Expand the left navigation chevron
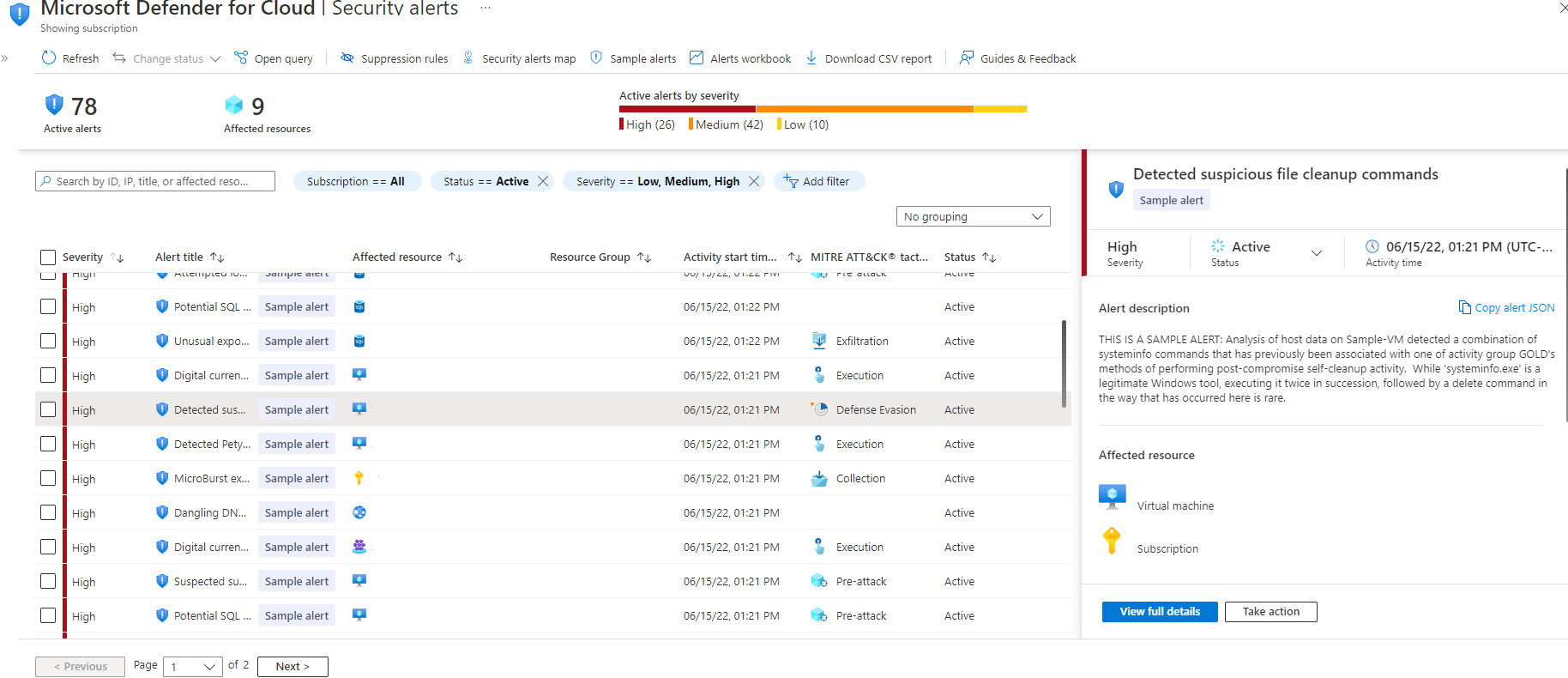 4,58
